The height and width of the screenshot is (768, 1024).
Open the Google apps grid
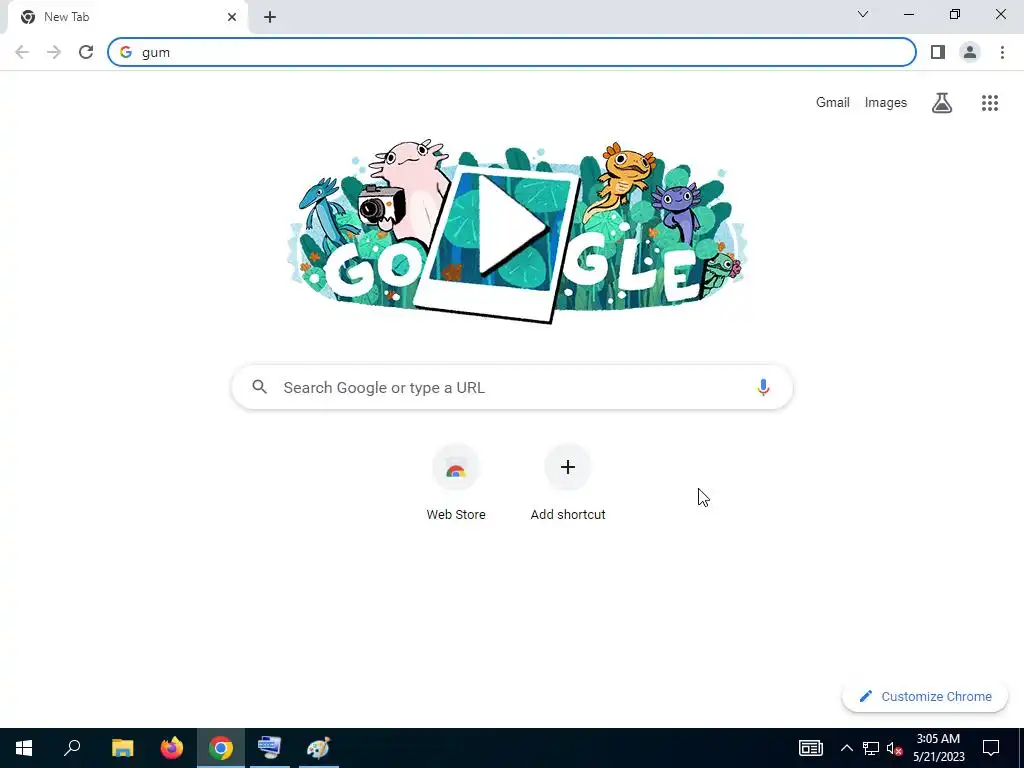989,103
